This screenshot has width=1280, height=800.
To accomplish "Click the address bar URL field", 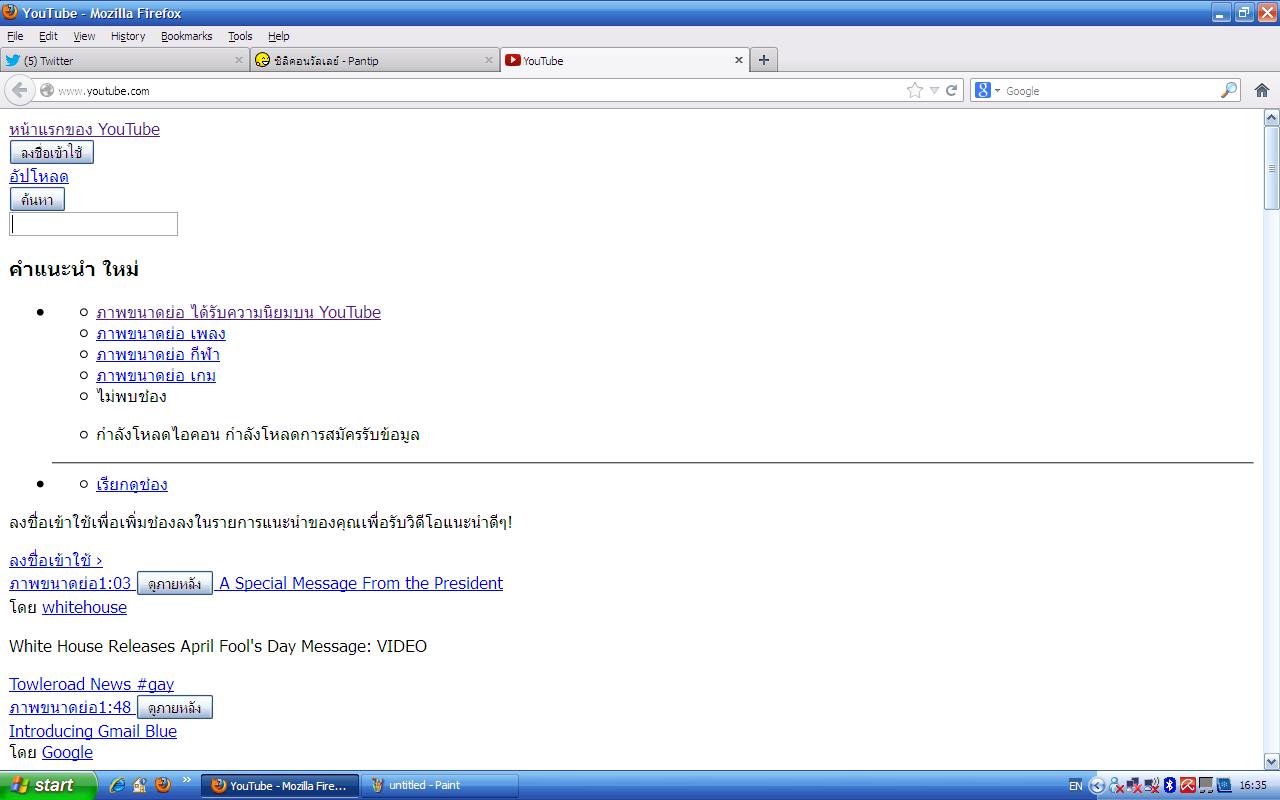I will [480, 90].
